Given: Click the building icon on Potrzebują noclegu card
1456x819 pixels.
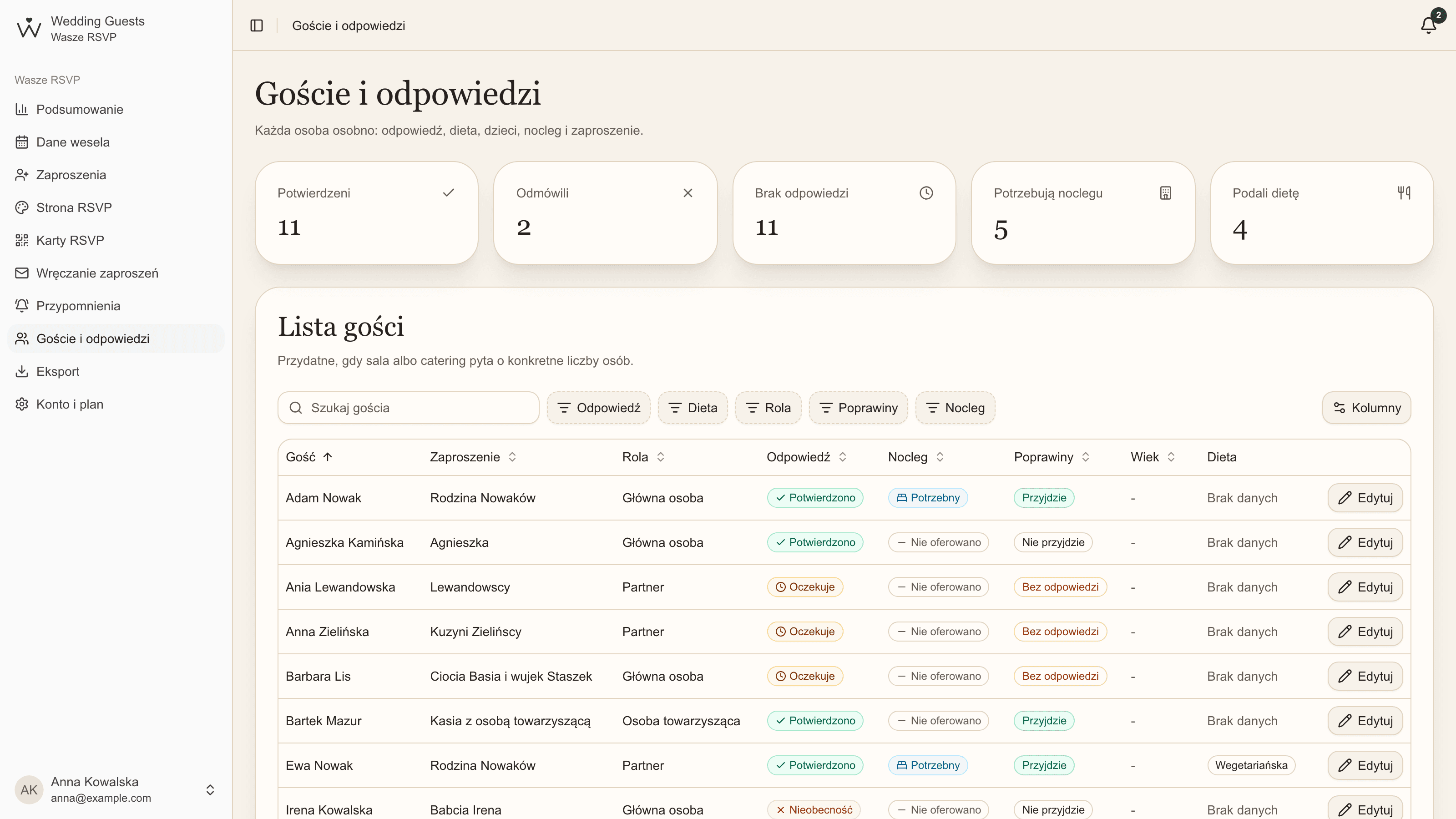Looking at the screenshot, I should 1165,193.
